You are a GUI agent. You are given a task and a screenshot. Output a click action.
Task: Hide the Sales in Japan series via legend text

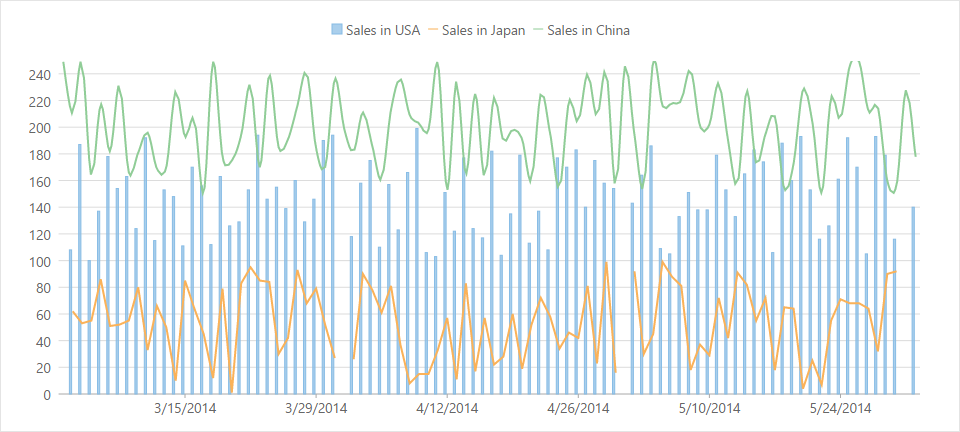pos(484,30)
